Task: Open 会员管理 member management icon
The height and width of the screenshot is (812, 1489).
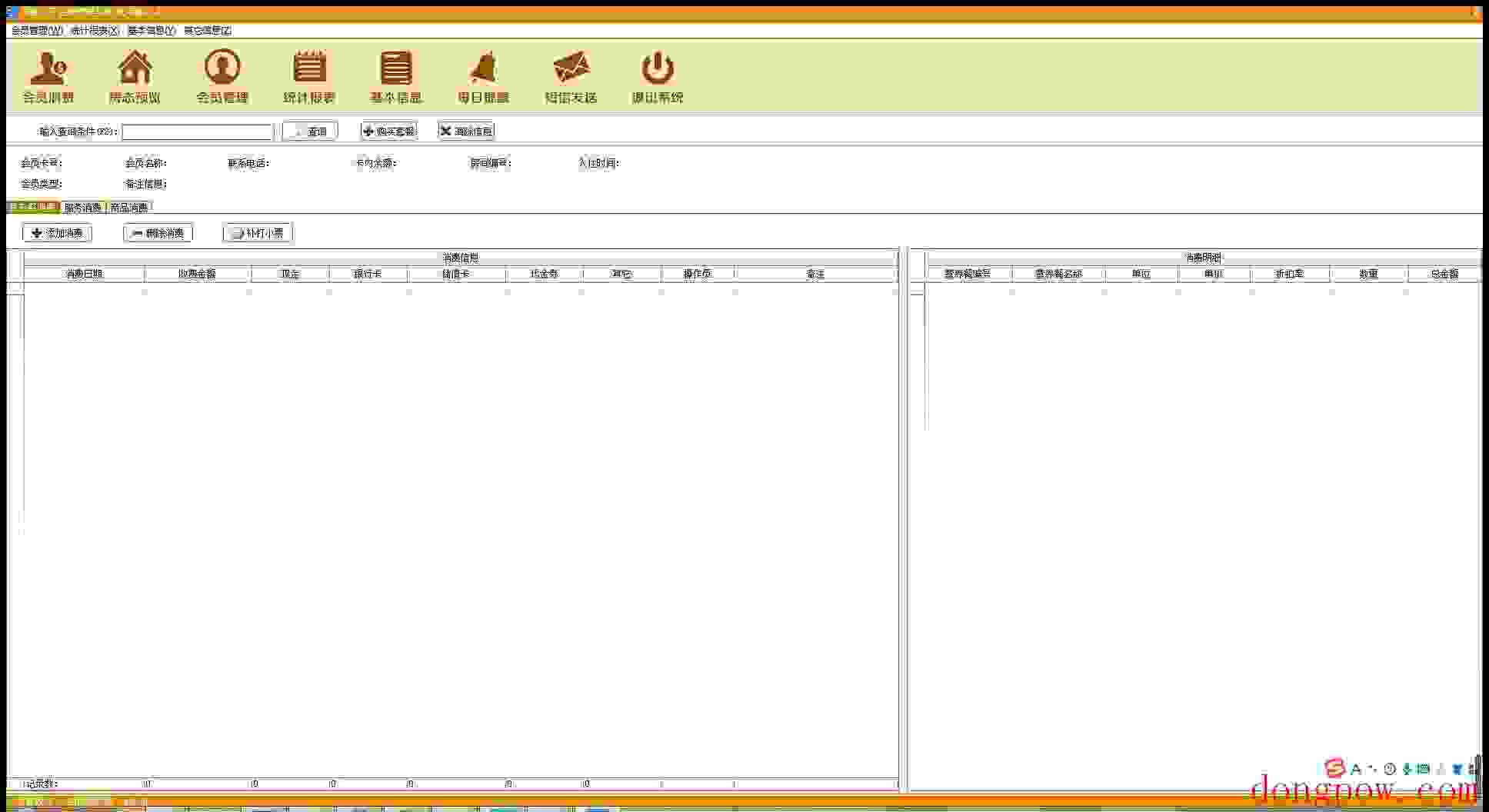Action: 222,77
